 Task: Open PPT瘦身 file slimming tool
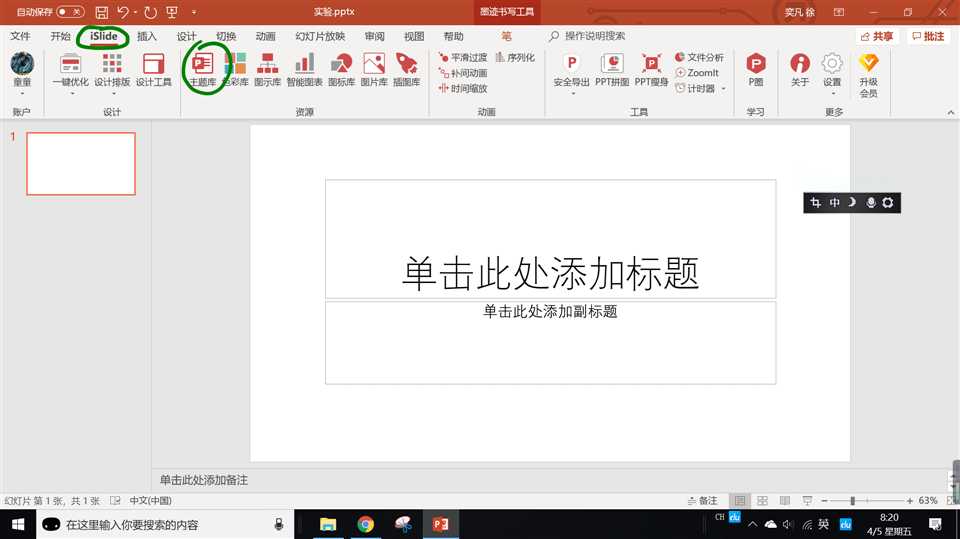(651, 70)
